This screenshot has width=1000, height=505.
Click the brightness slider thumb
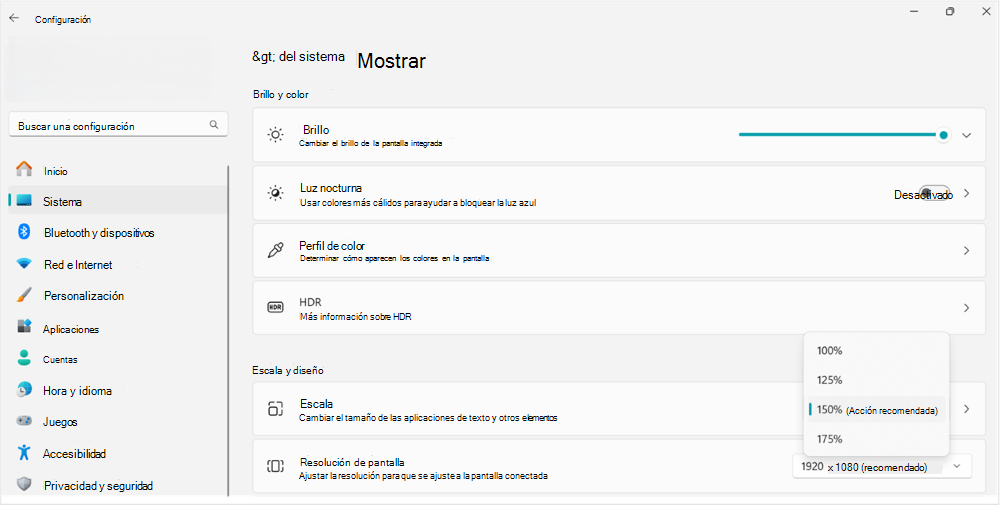pyautogui.click(x=943, y=135)
